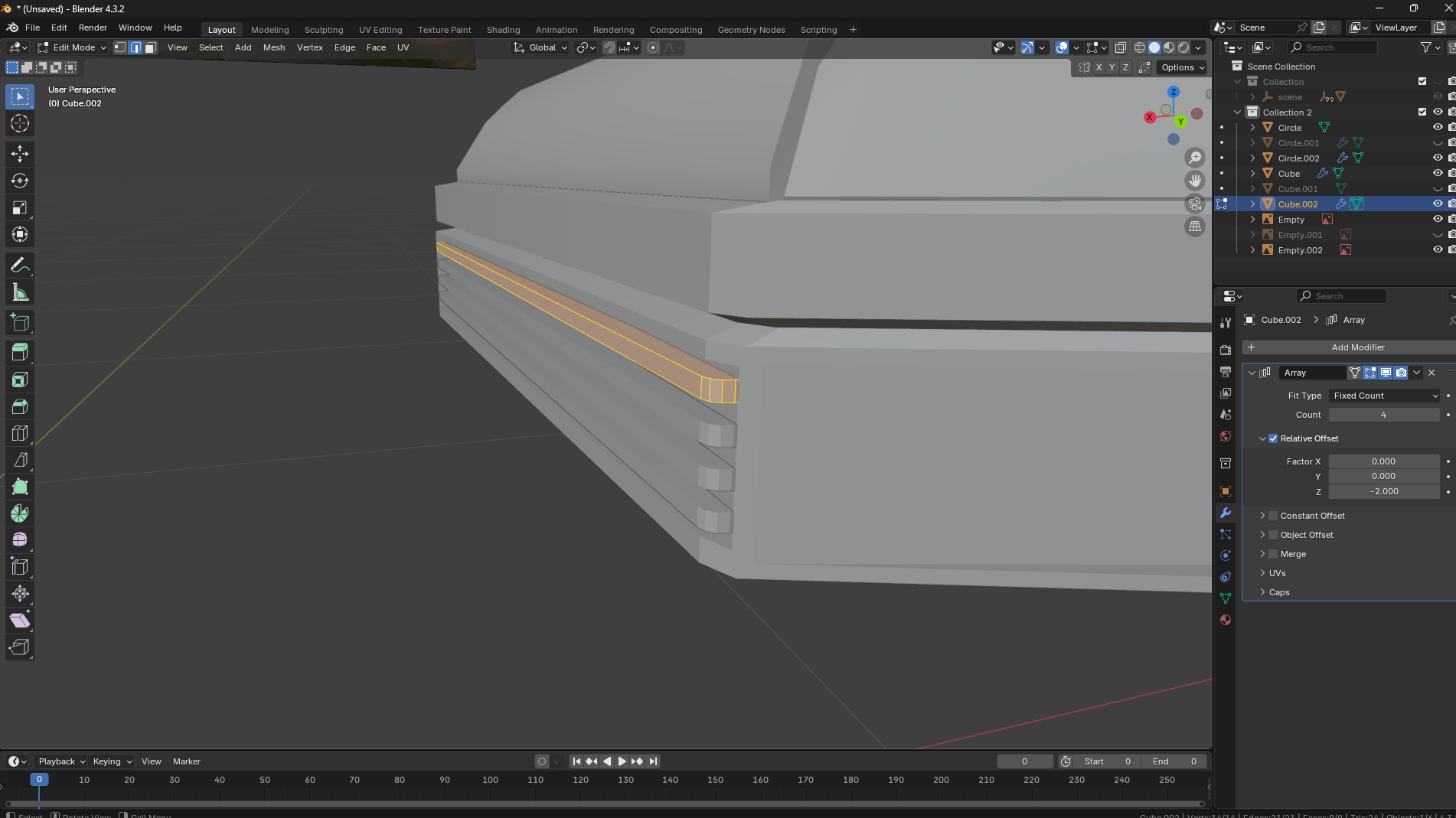Activate the Scale tool
1456x818 pixels.
pos(20,207)
